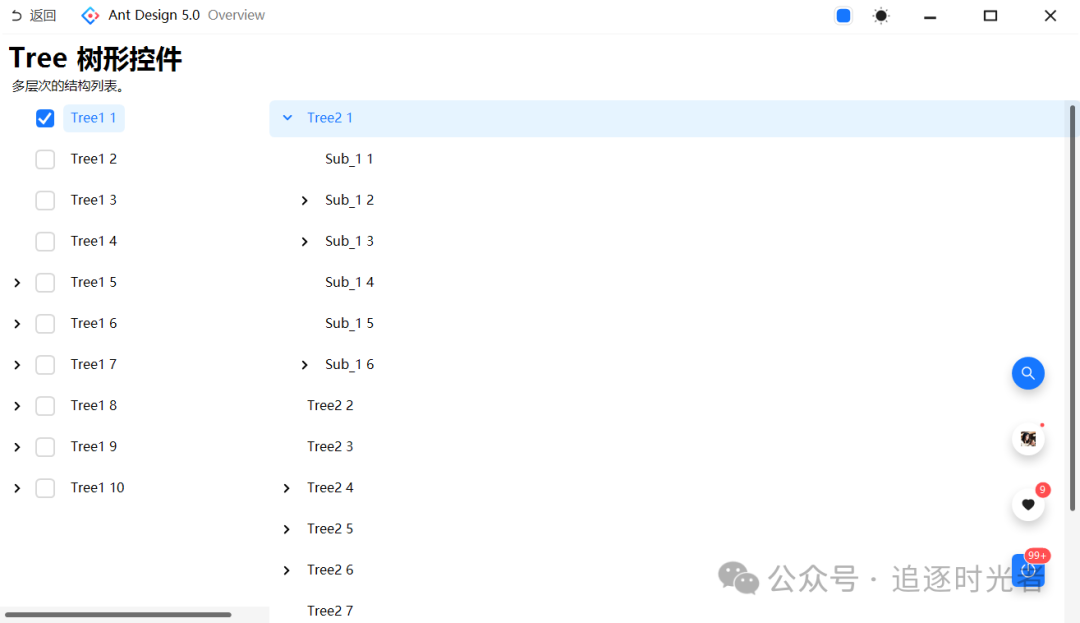1080x623 pixels.
Task: Check the Tree1 9 checkbox
Action: coord(45,447)
